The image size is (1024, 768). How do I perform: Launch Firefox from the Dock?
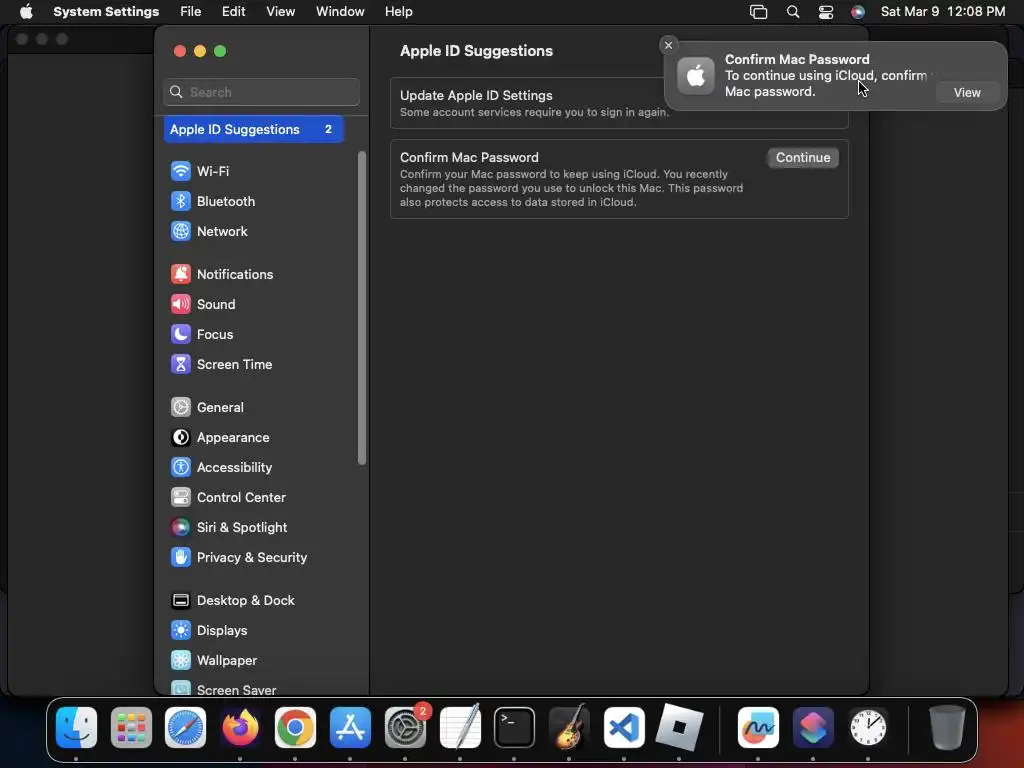tap(240, 727)
